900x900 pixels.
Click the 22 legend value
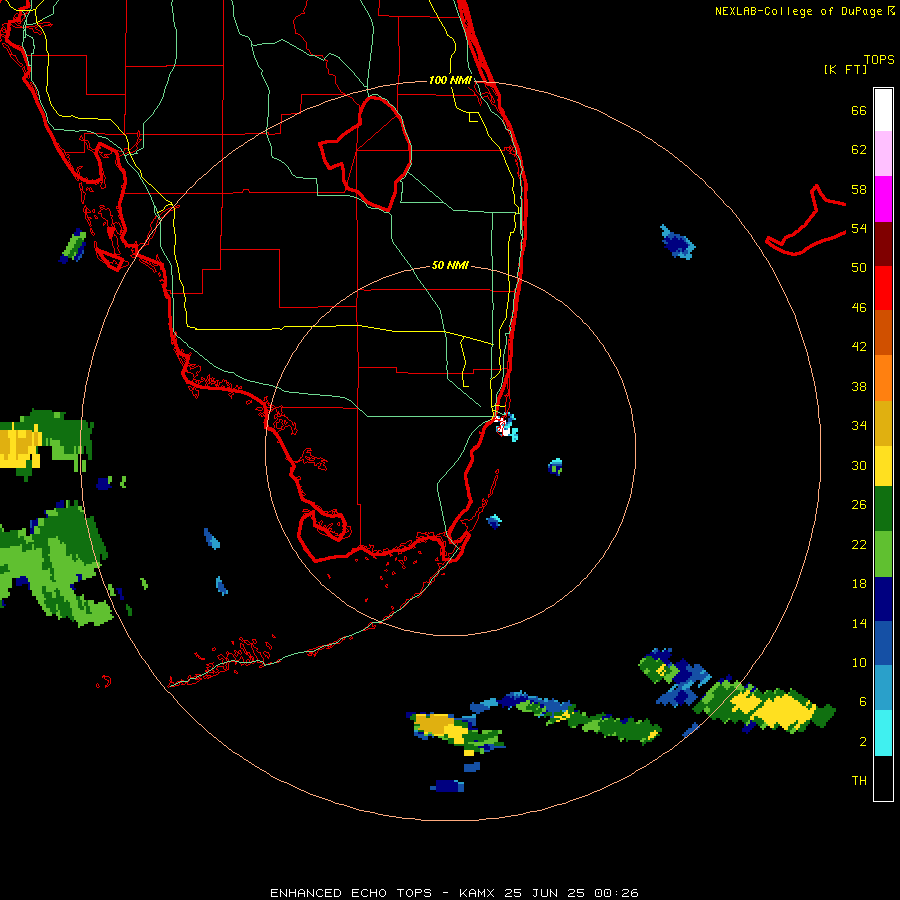coord(859,544)
